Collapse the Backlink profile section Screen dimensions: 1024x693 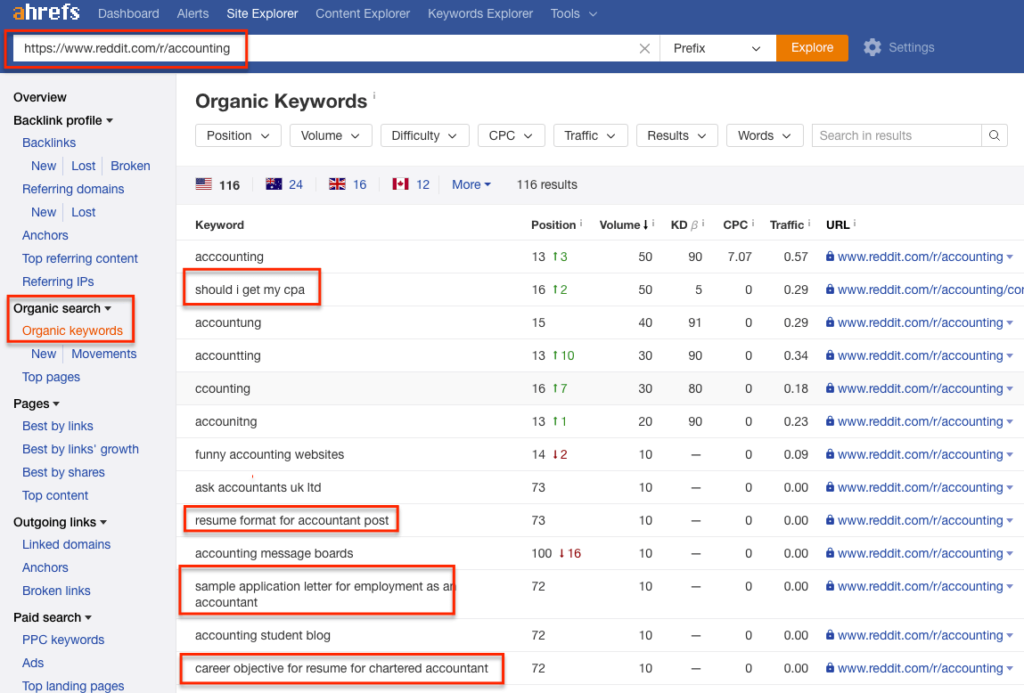(63, 120)
